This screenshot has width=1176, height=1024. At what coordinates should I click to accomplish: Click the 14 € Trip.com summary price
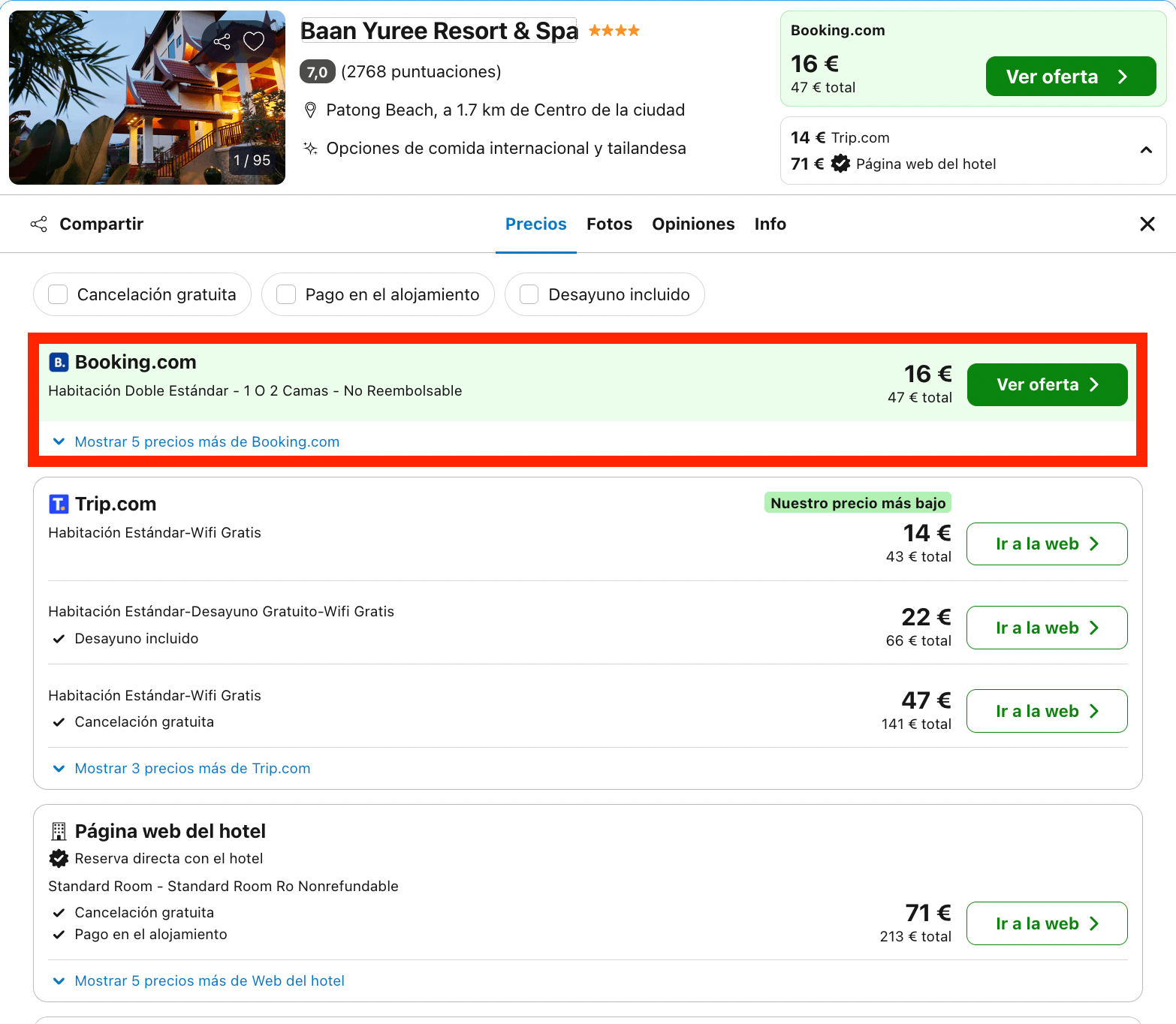840,137
